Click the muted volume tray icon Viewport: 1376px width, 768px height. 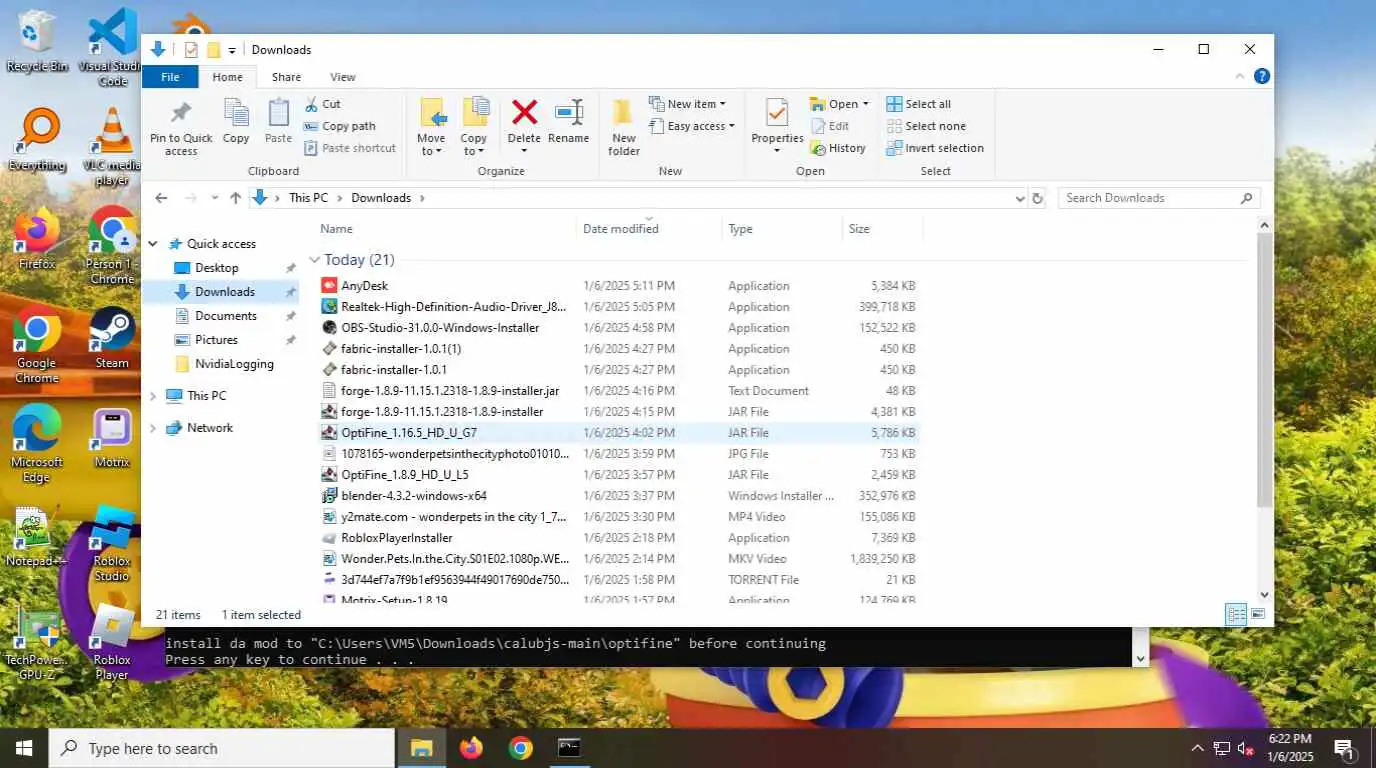pyautogui.click(x=1246, y=748)
